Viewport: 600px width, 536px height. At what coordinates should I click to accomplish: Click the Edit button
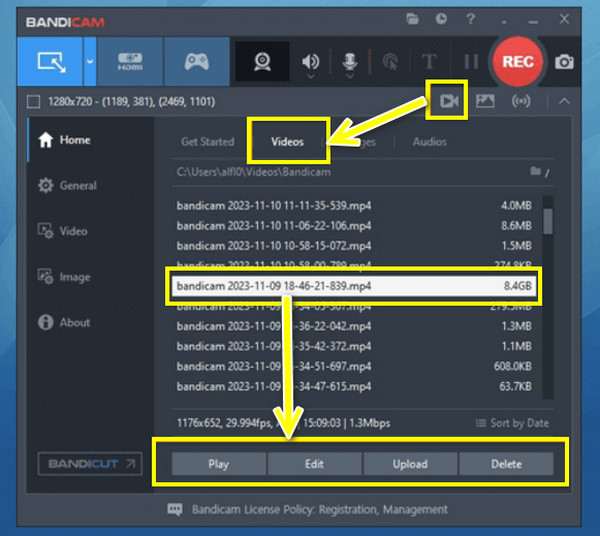click(315, 464)
